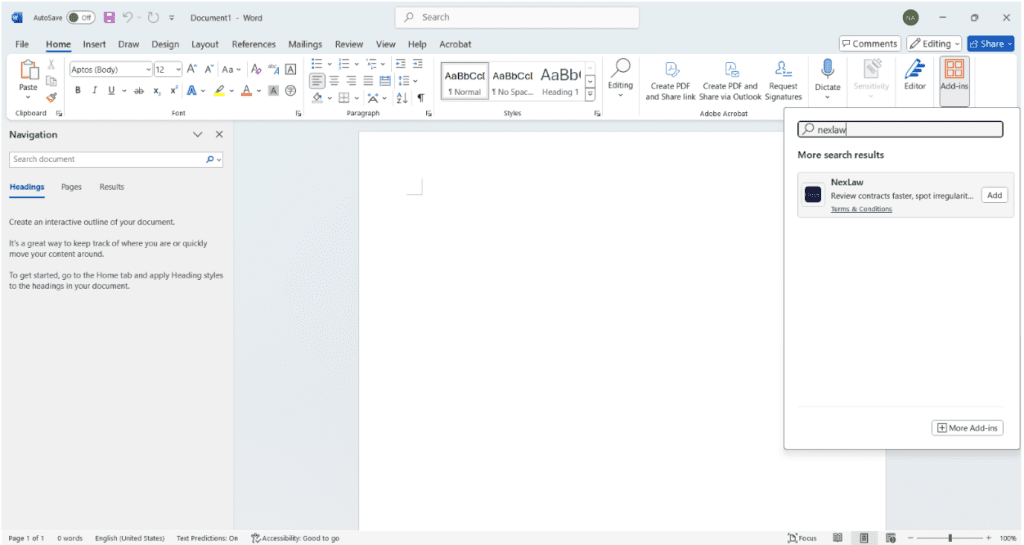1024x545 pixels.
Task: Open the Review tab
Action: click(x=349, y=44)
